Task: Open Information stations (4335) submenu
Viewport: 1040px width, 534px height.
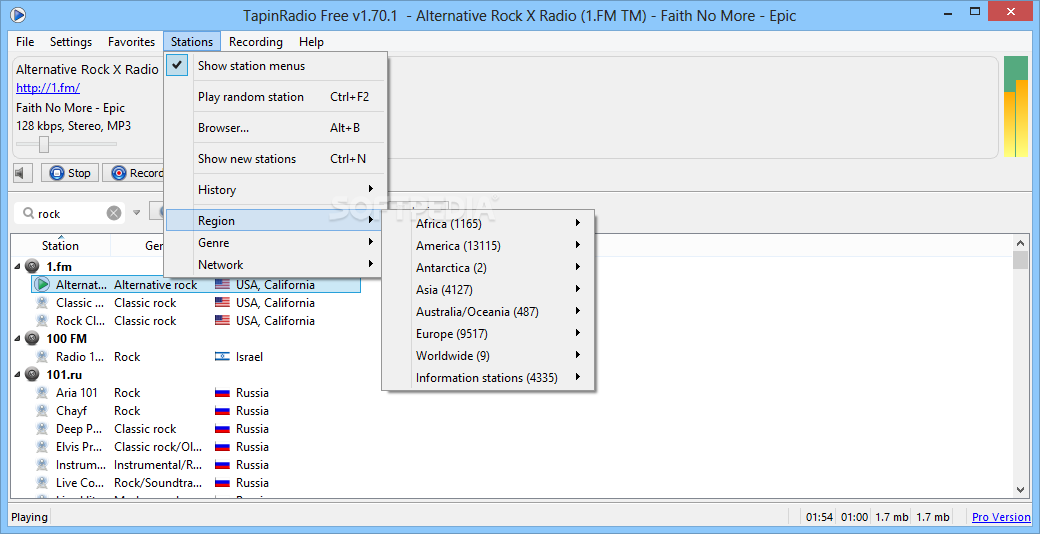Action: [x=488, y=377]
